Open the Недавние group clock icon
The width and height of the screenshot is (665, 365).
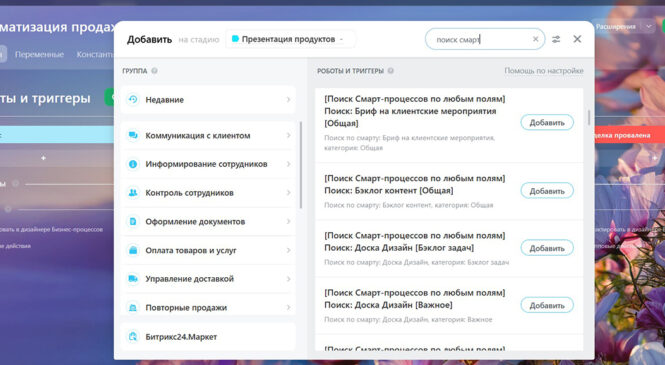133,100
